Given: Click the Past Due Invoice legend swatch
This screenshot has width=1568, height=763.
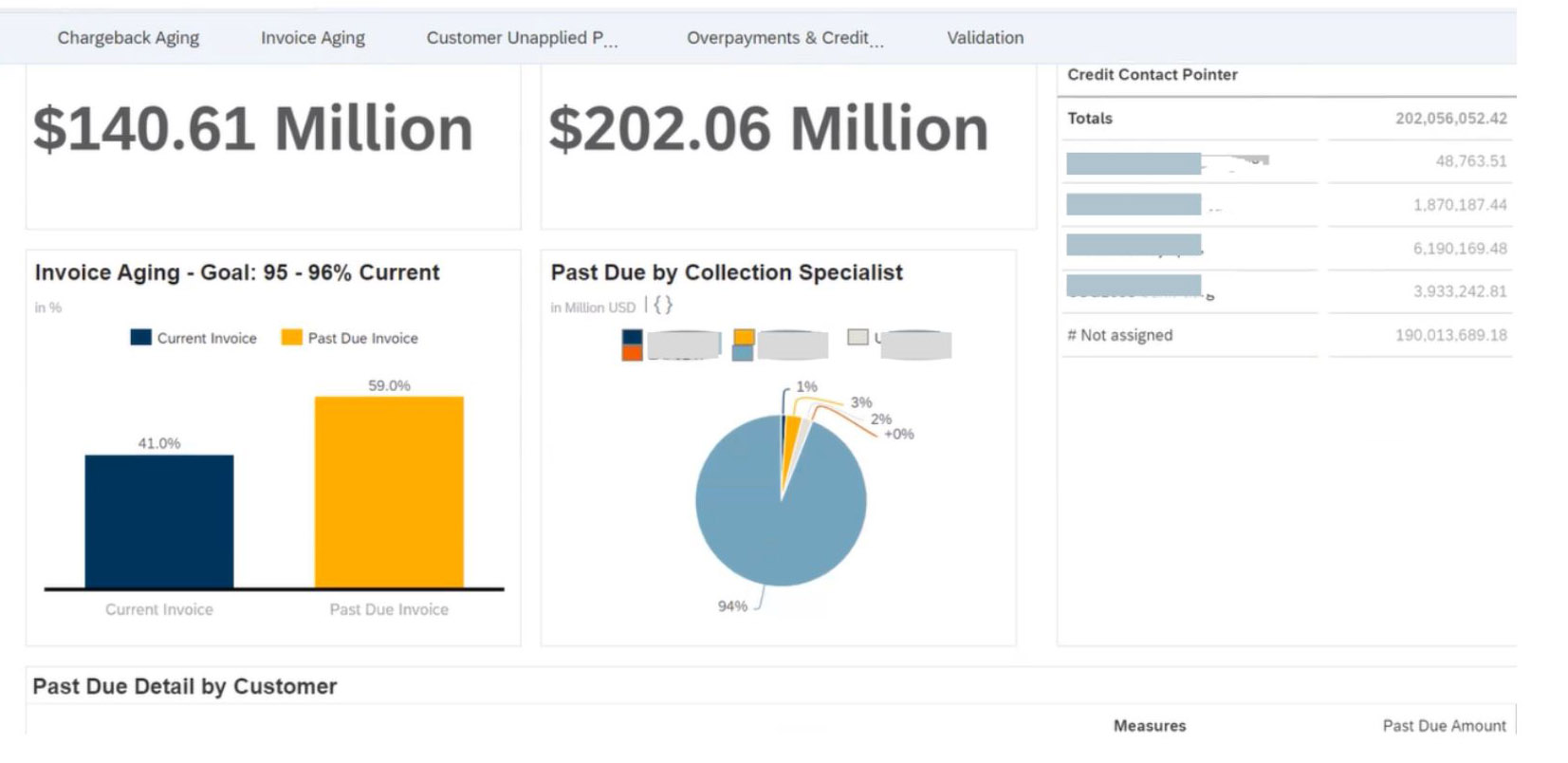Looking at the screenshot, I should tap(291, 337).
